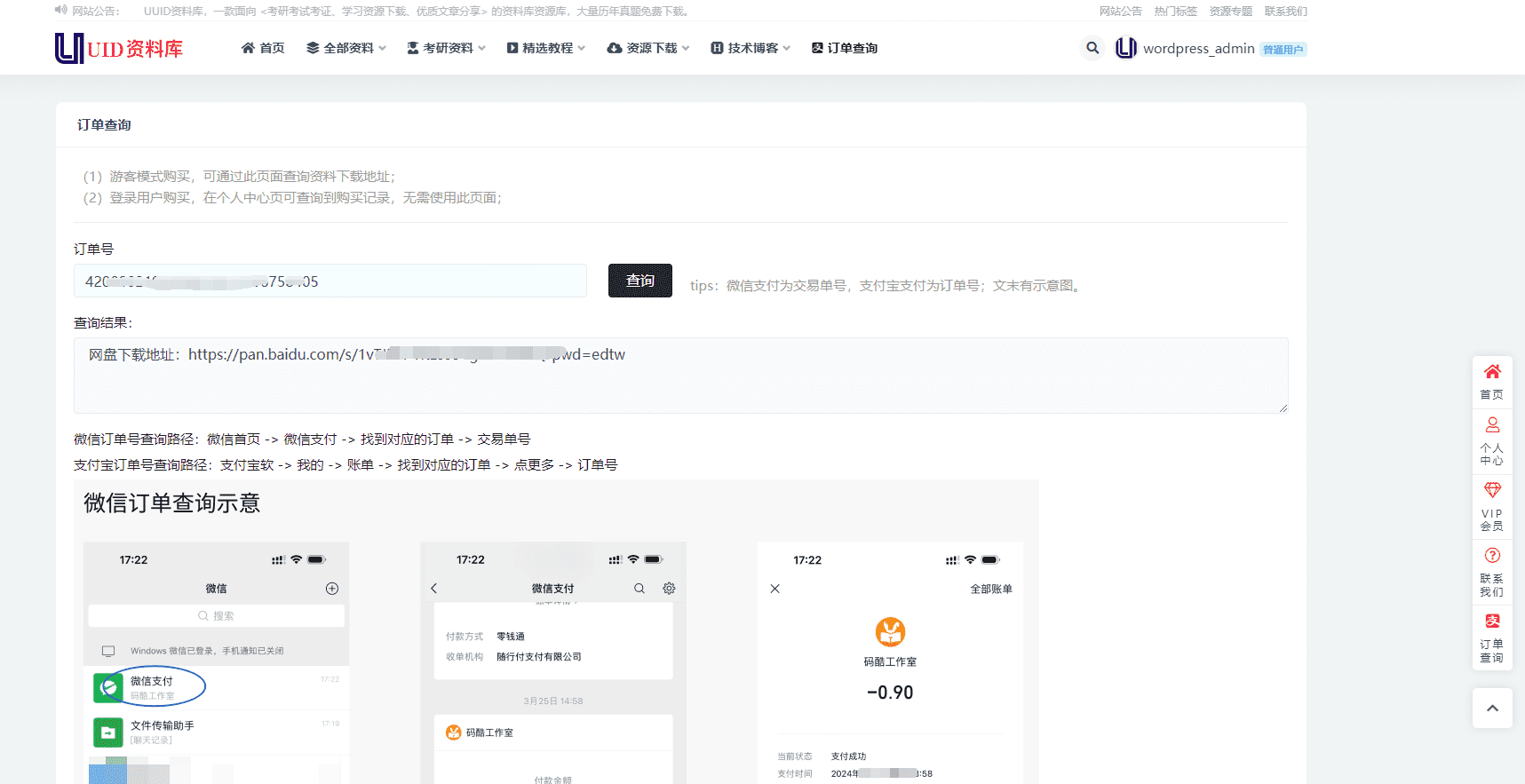The image size is (1525, 784).
Task: Expand the 技术博客 dropdown chevron
Action: point(787,48)
